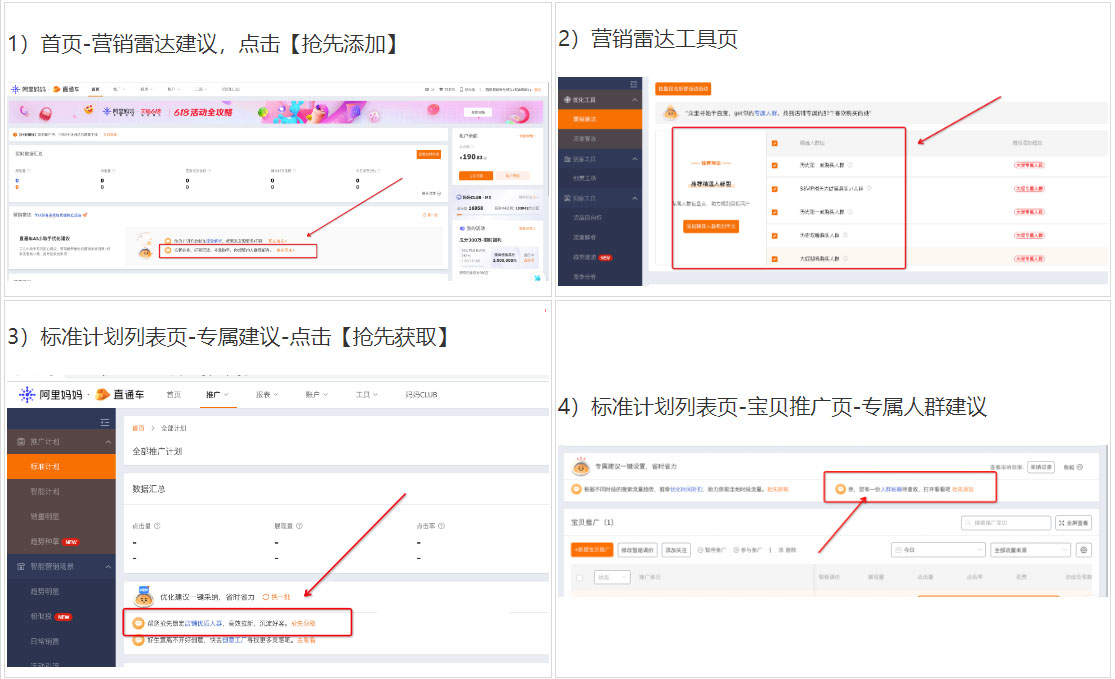
Task: Check the 精选人群 header checkbox
Action: pyautogui.click(x=774, y=141)
